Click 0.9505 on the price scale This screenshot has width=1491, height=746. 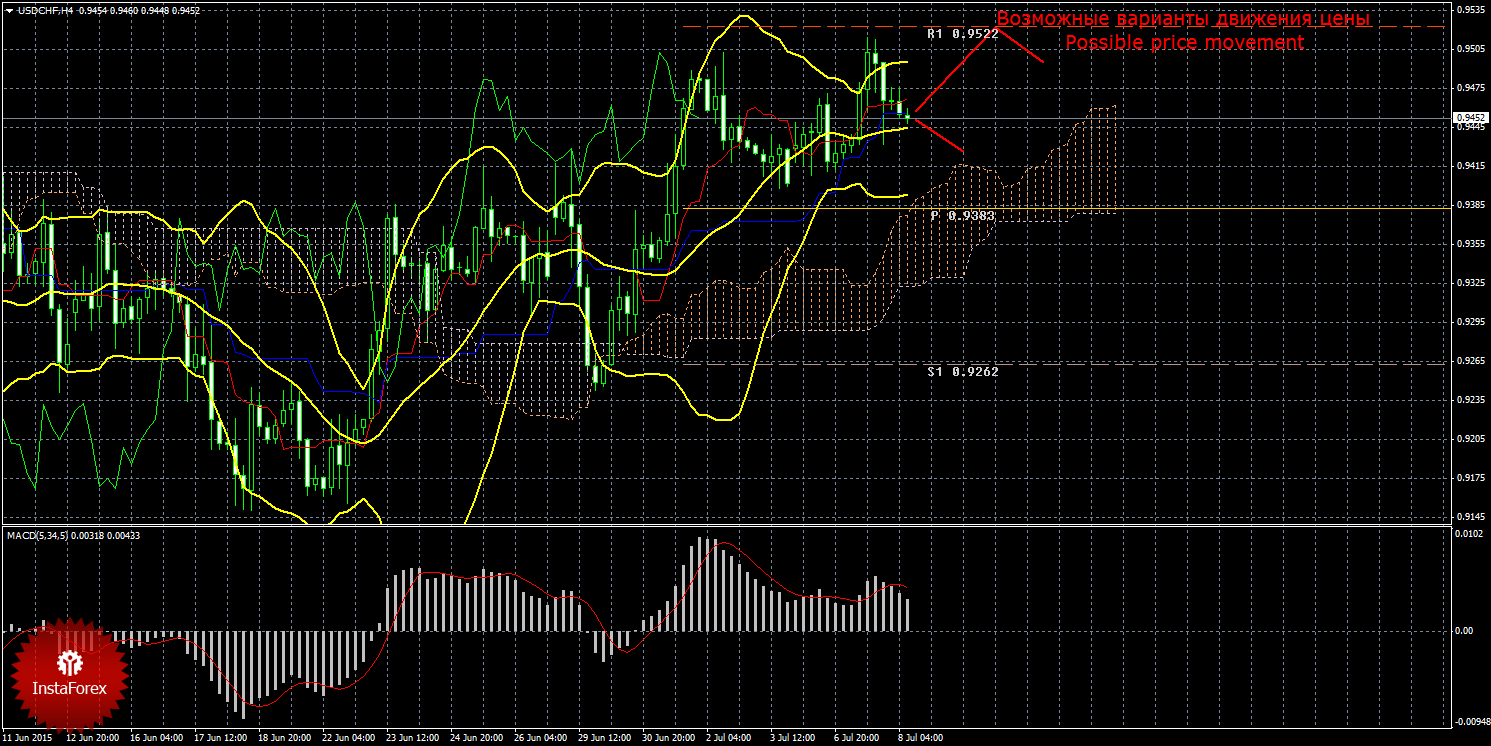1469,48
